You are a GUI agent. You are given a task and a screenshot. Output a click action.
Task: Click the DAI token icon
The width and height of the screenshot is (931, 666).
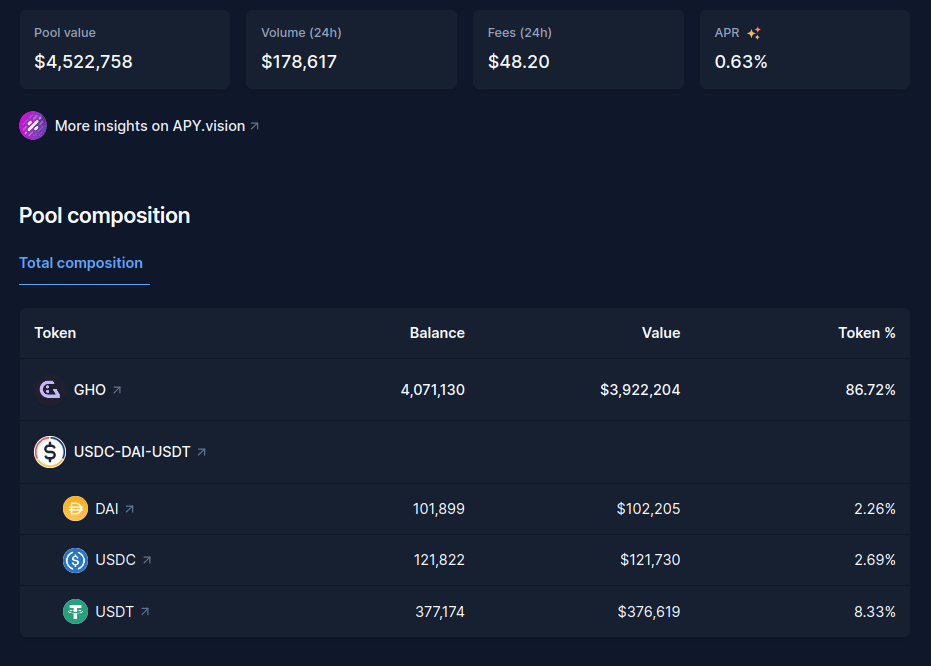point(76,509)
